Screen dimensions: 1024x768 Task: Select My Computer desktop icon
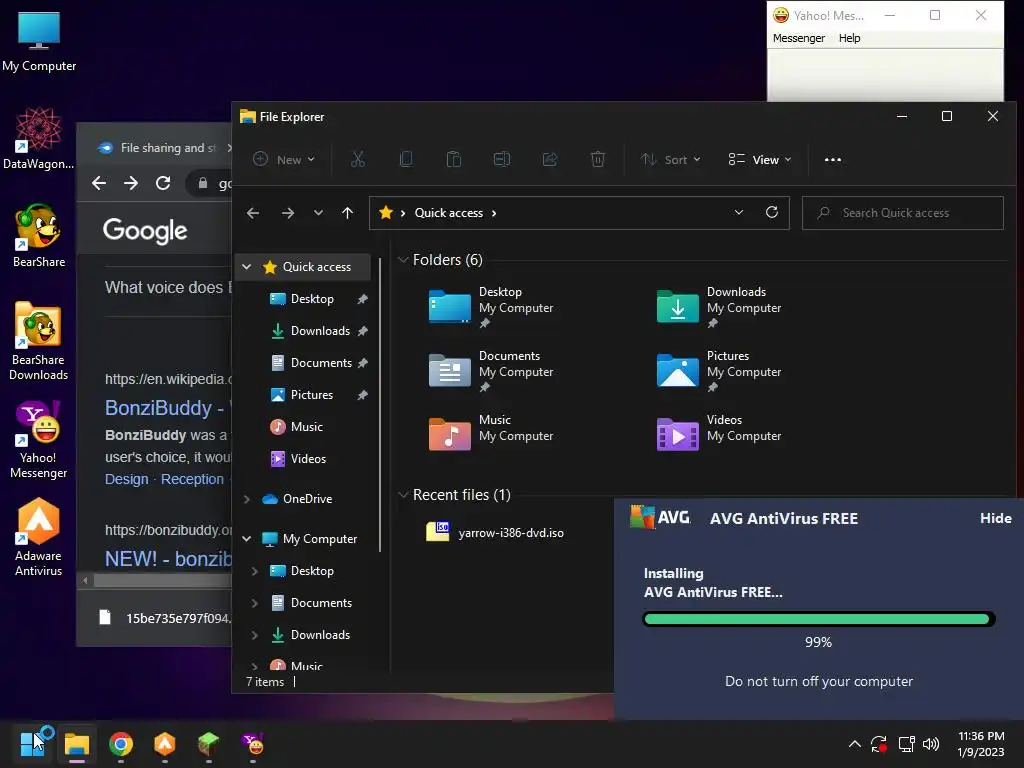pos(39,42)
